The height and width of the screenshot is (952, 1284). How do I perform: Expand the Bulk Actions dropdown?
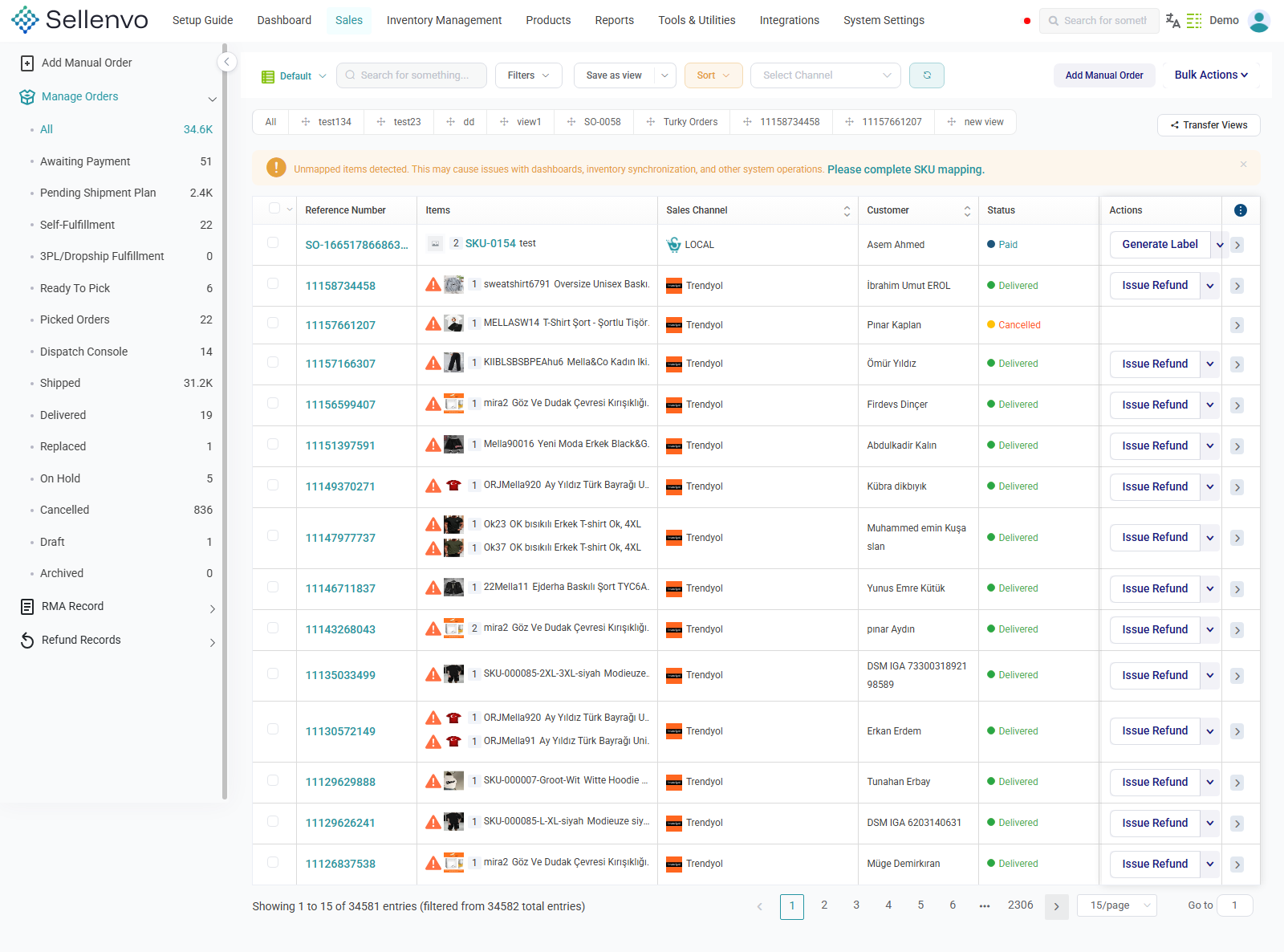(1211, 75)
